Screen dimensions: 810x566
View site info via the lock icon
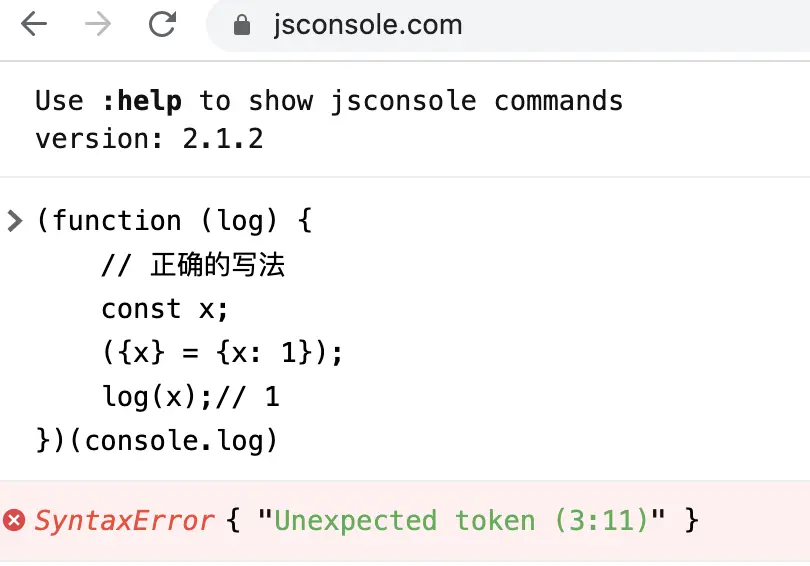coord(242,25)
